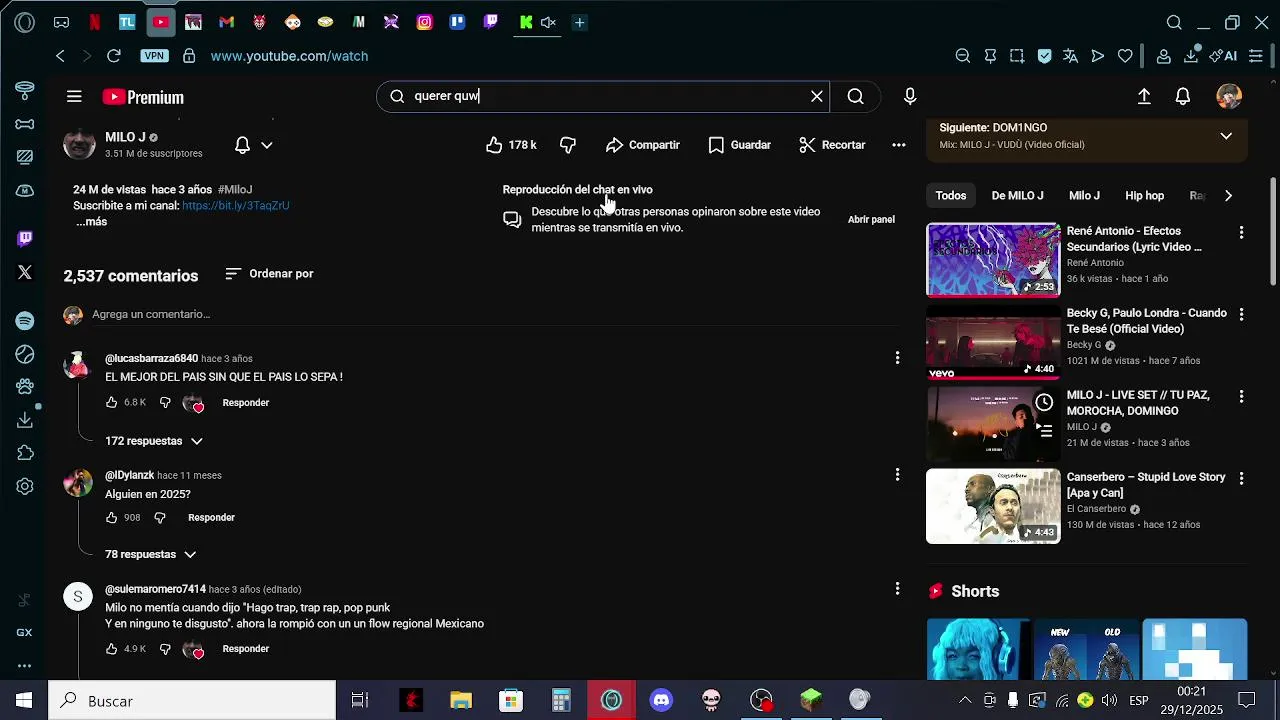The height and width of the screenshot is (720, 1280).
Task: Open Easy Setup sliders icon
Action: click(1256, 56)
